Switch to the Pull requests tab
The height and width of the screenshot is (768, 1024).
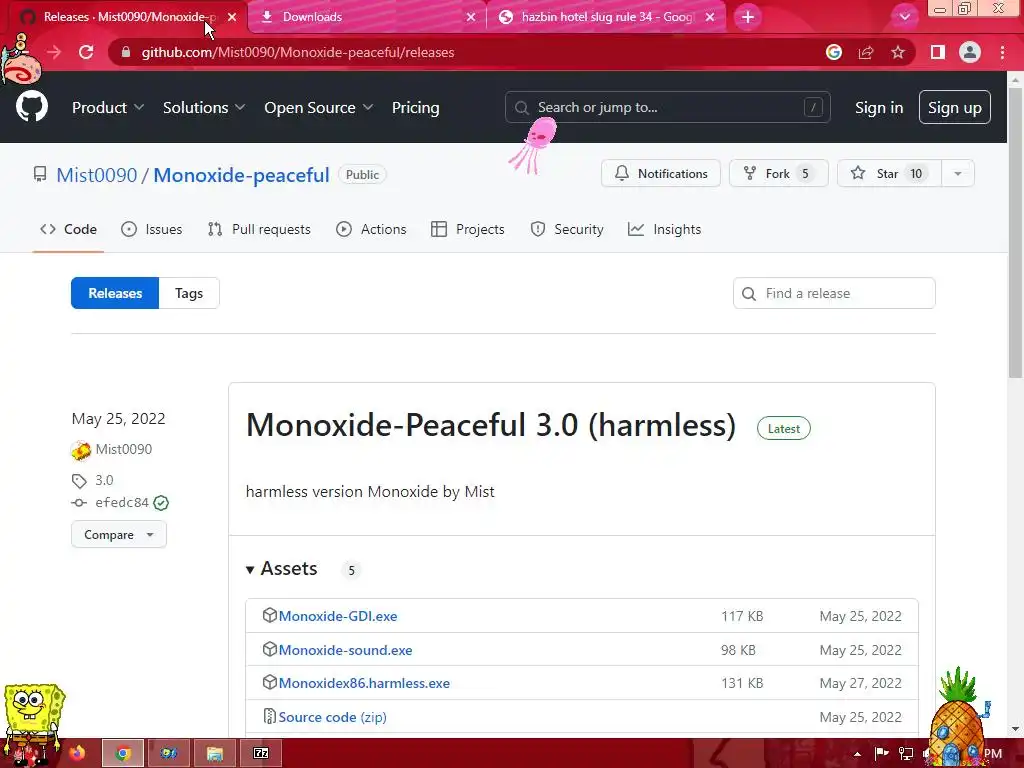[x=259, y=229]
